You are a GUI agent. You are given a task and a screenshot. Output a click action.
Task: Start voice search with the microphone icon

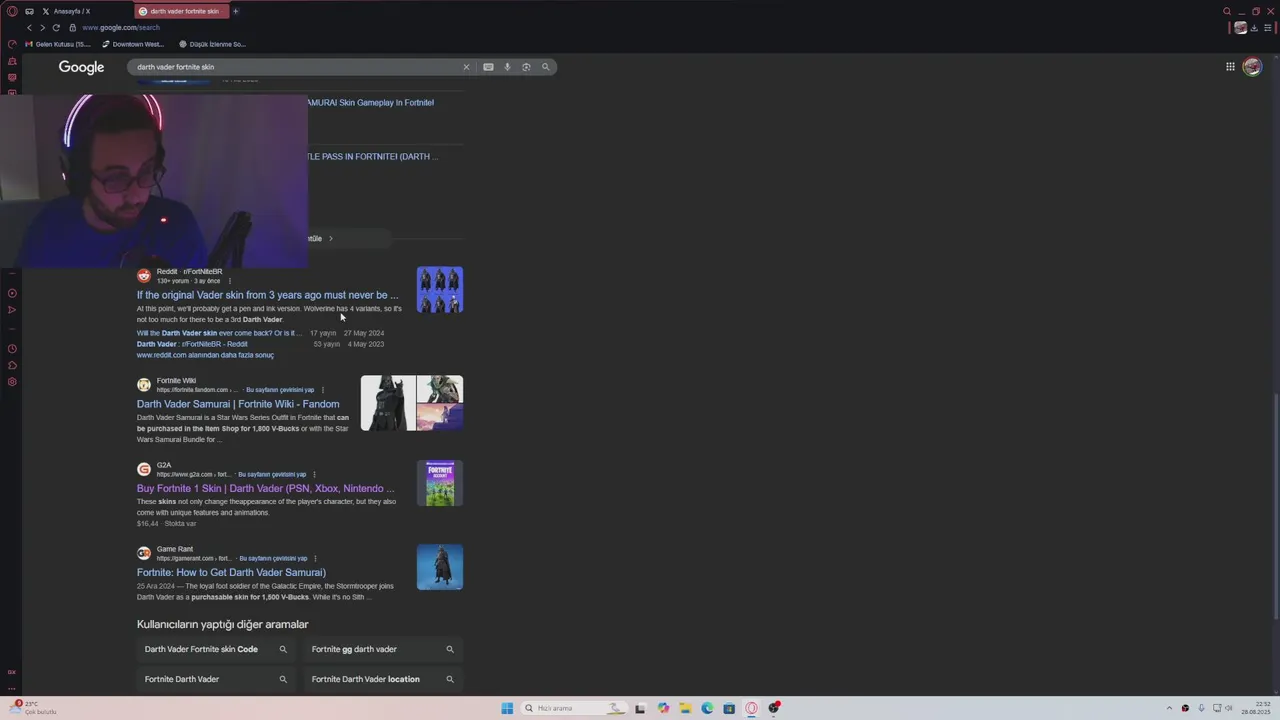(507, 67)
